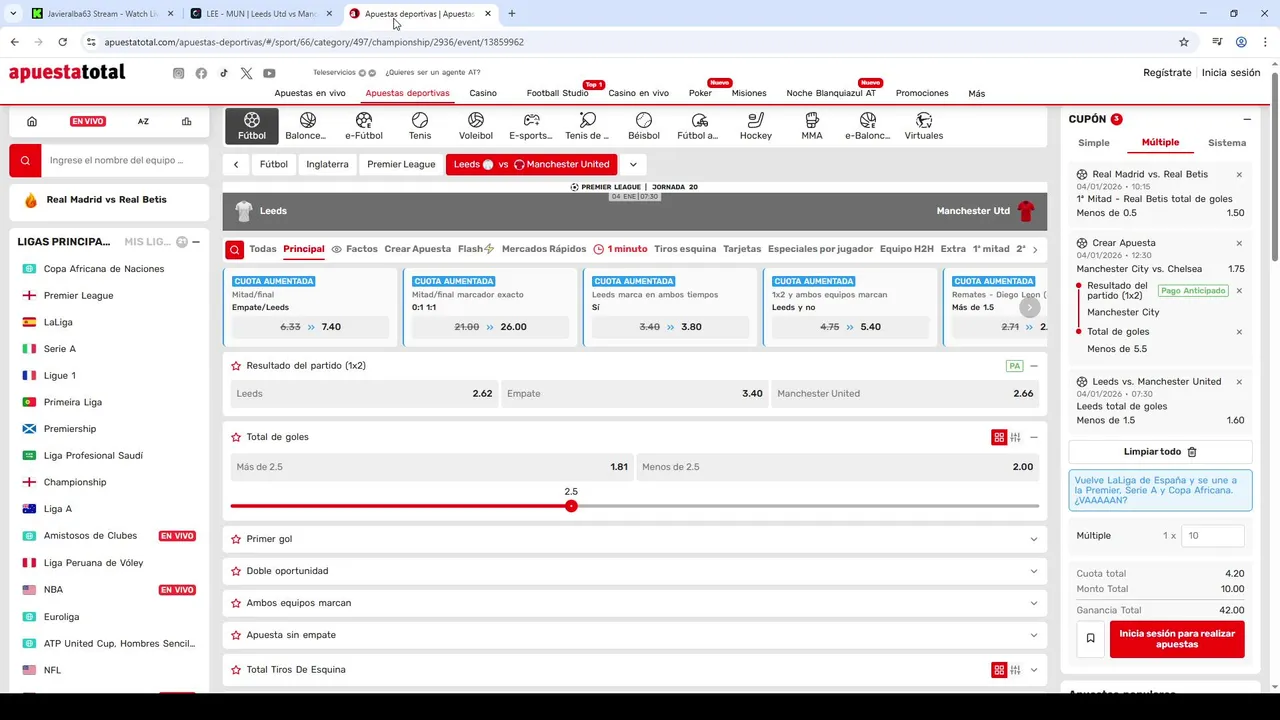Image resolution: width=1280 pixels, height=720 pixels.
Task: Expand the Total Tiros De Esquina market
Action: pyautogui.click(x=1034, y=670)
